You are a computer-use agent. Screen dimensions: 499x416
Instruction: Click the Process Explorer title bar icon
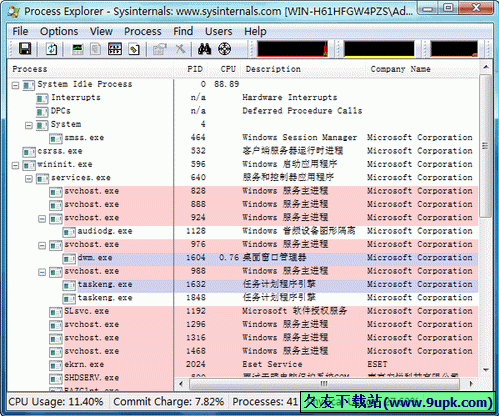point(14,11)
